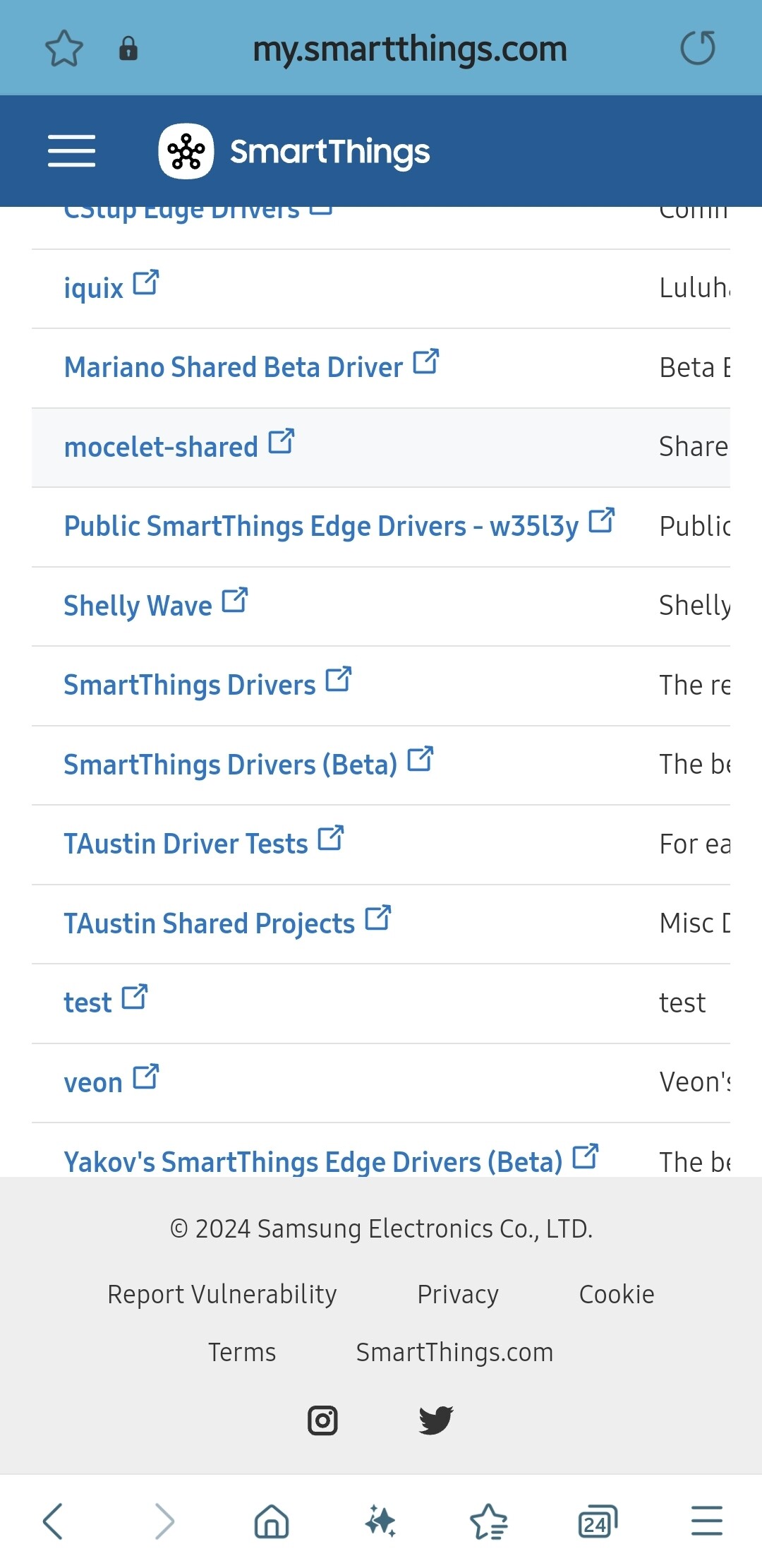Open the Instagram icon in the footer

click(x=322, y=1420)
